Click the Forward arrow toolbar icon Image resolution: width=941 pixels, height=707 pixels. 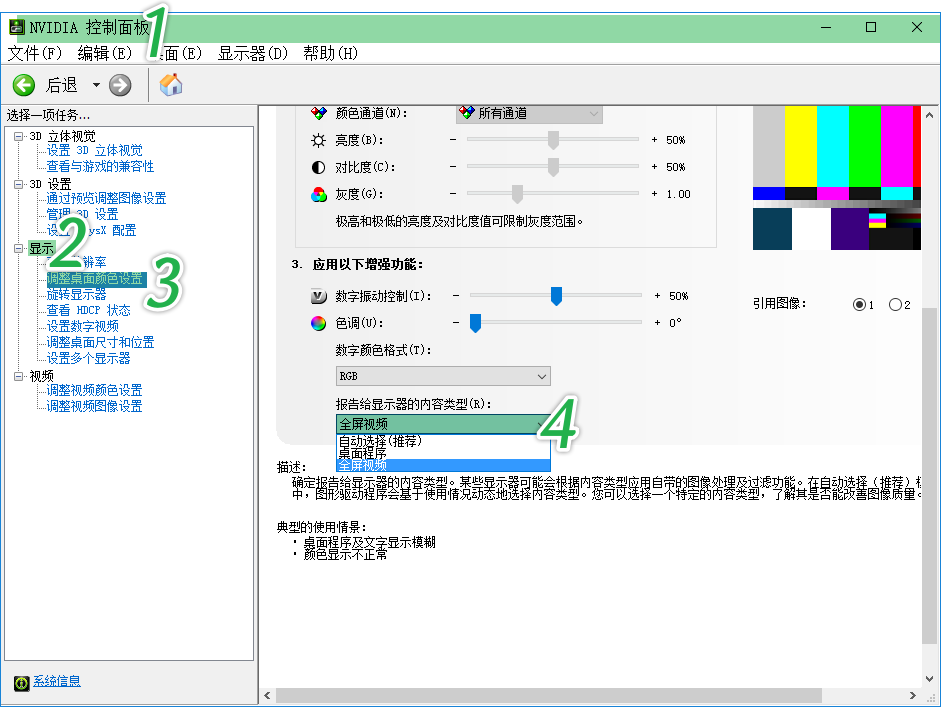coord(120,86)
